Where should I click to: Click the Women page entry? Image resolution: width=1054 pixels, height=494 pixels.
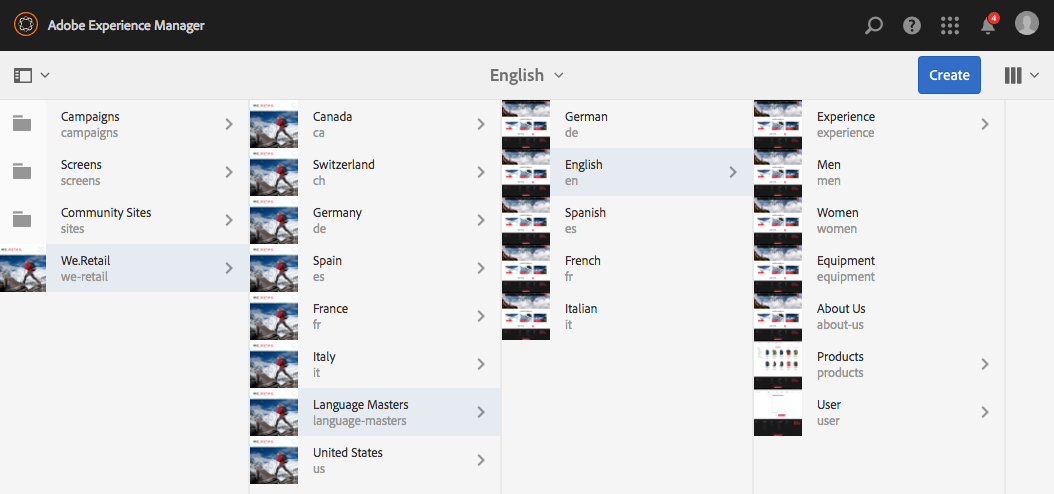pos(879,220)
